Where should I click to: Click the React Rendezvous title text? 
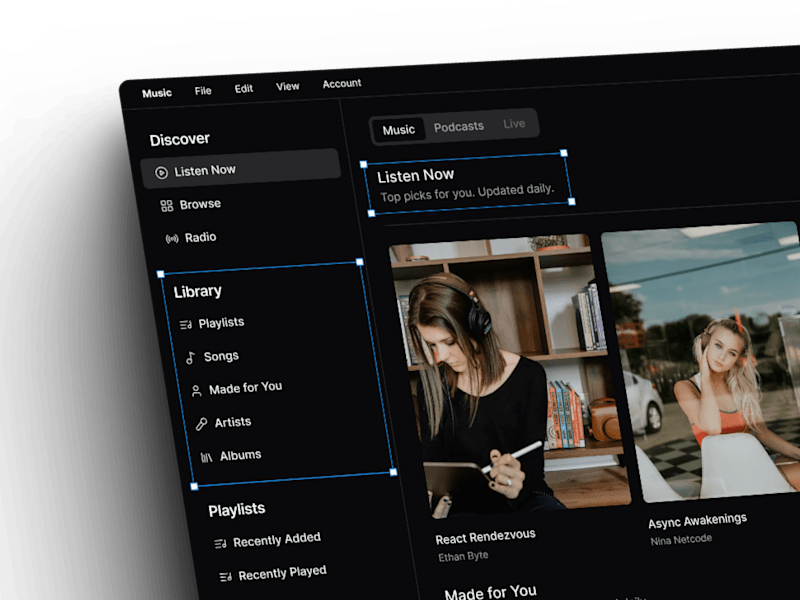point(485,537)
